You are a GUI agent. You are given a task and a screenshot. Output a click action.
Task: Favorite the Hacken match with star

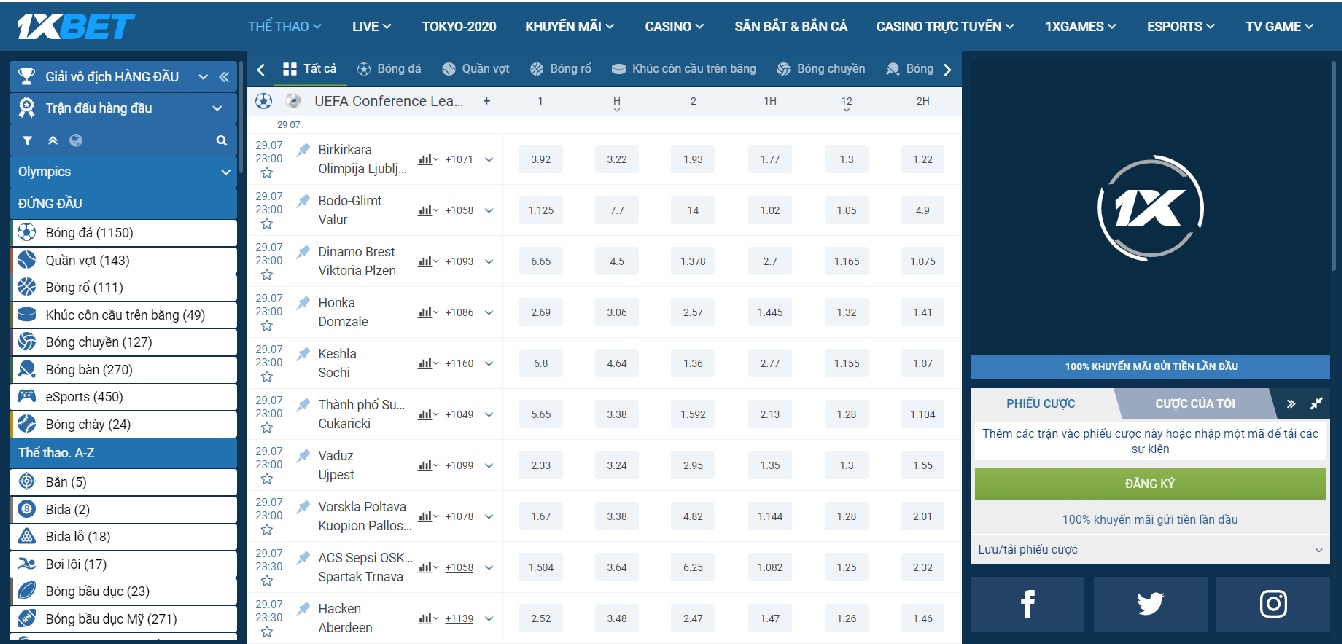click(x=267, y=632)
